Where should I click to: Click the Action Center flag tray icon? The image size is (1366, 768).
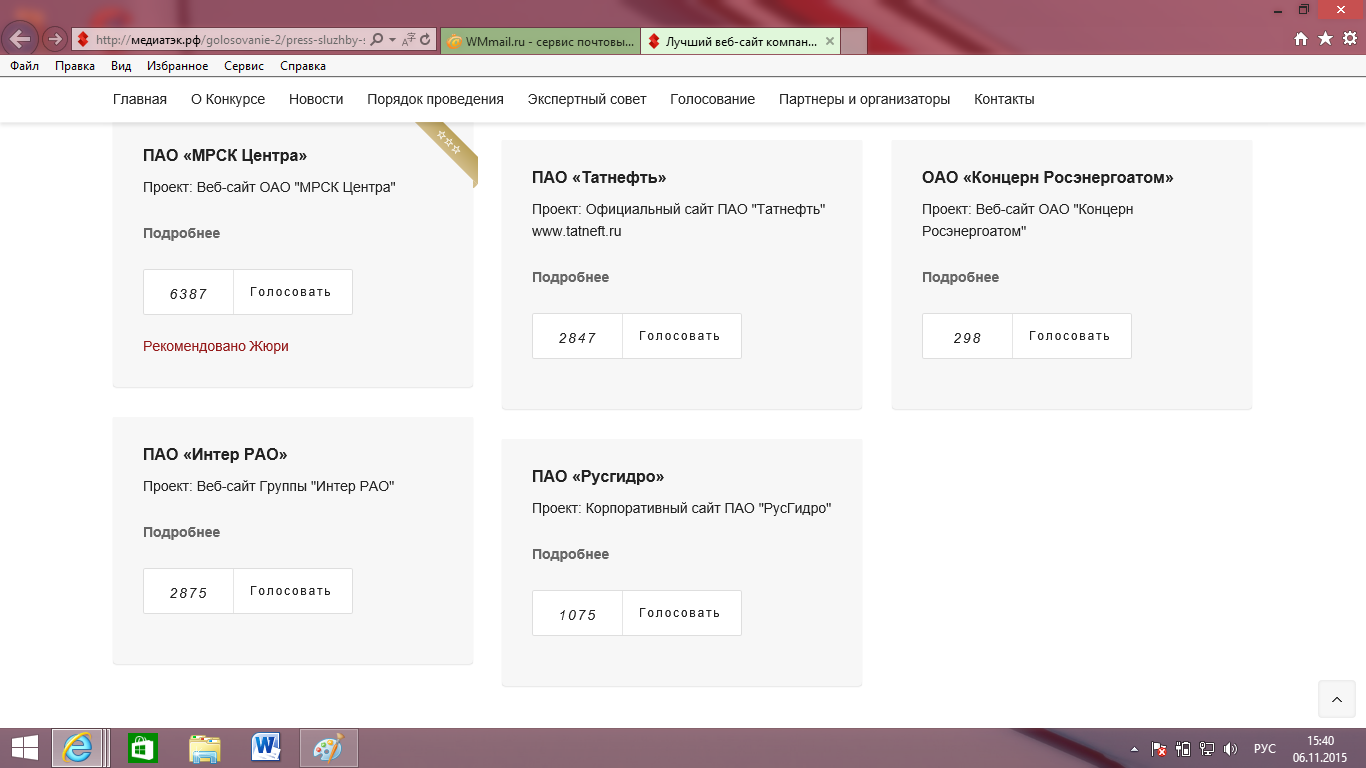click(1160, 748)
